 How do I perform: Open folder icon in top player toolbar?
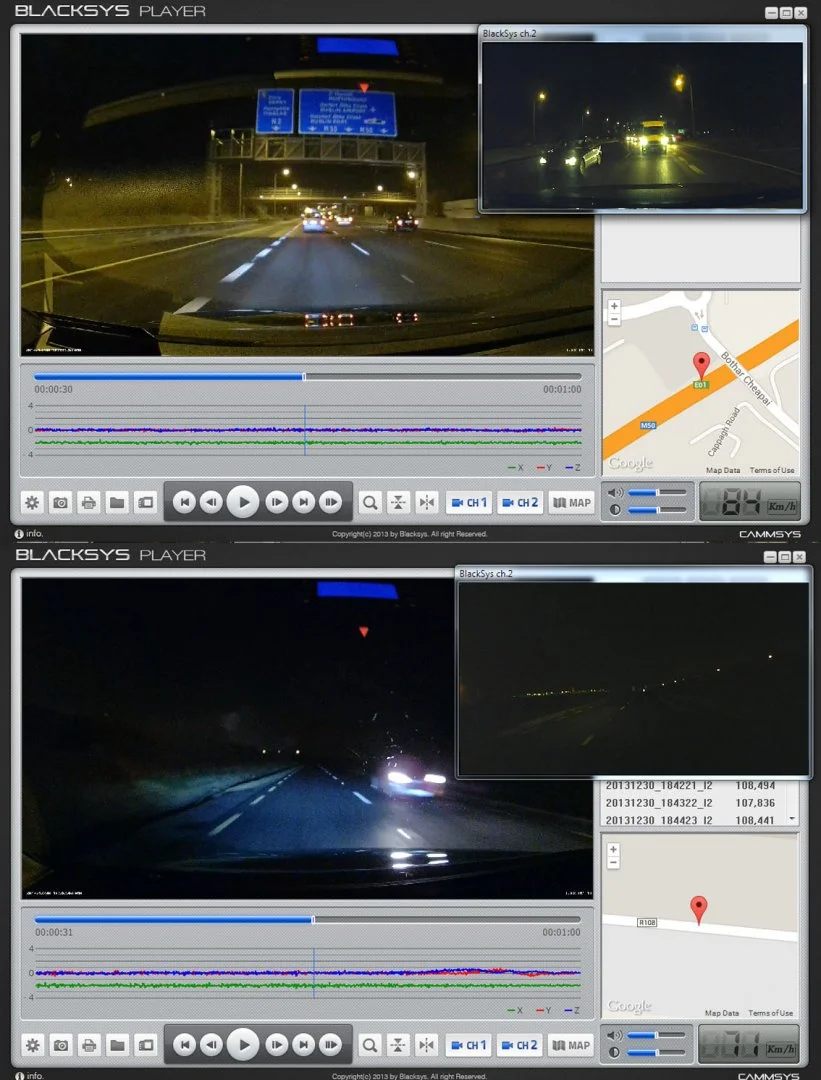click(117, 503)
